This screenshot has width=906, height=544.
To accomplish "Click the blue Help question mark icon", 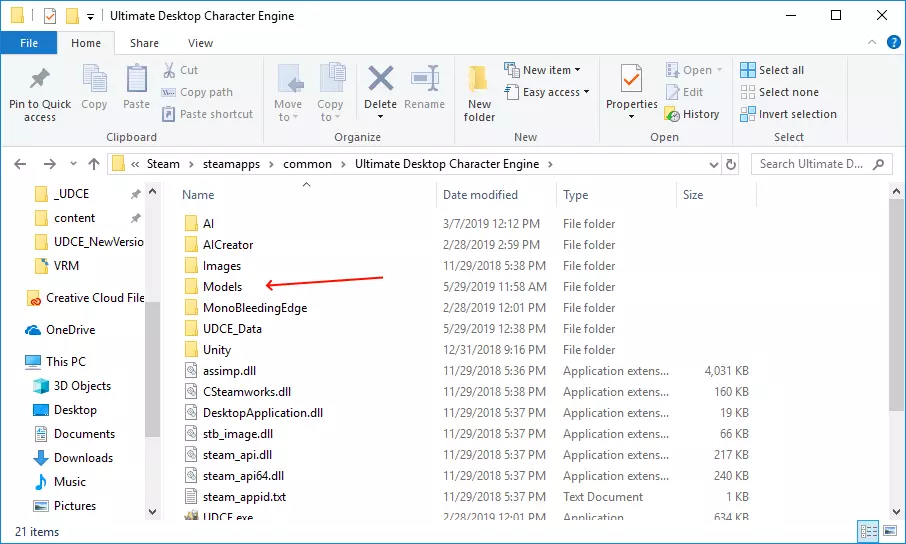I will 893,42.
